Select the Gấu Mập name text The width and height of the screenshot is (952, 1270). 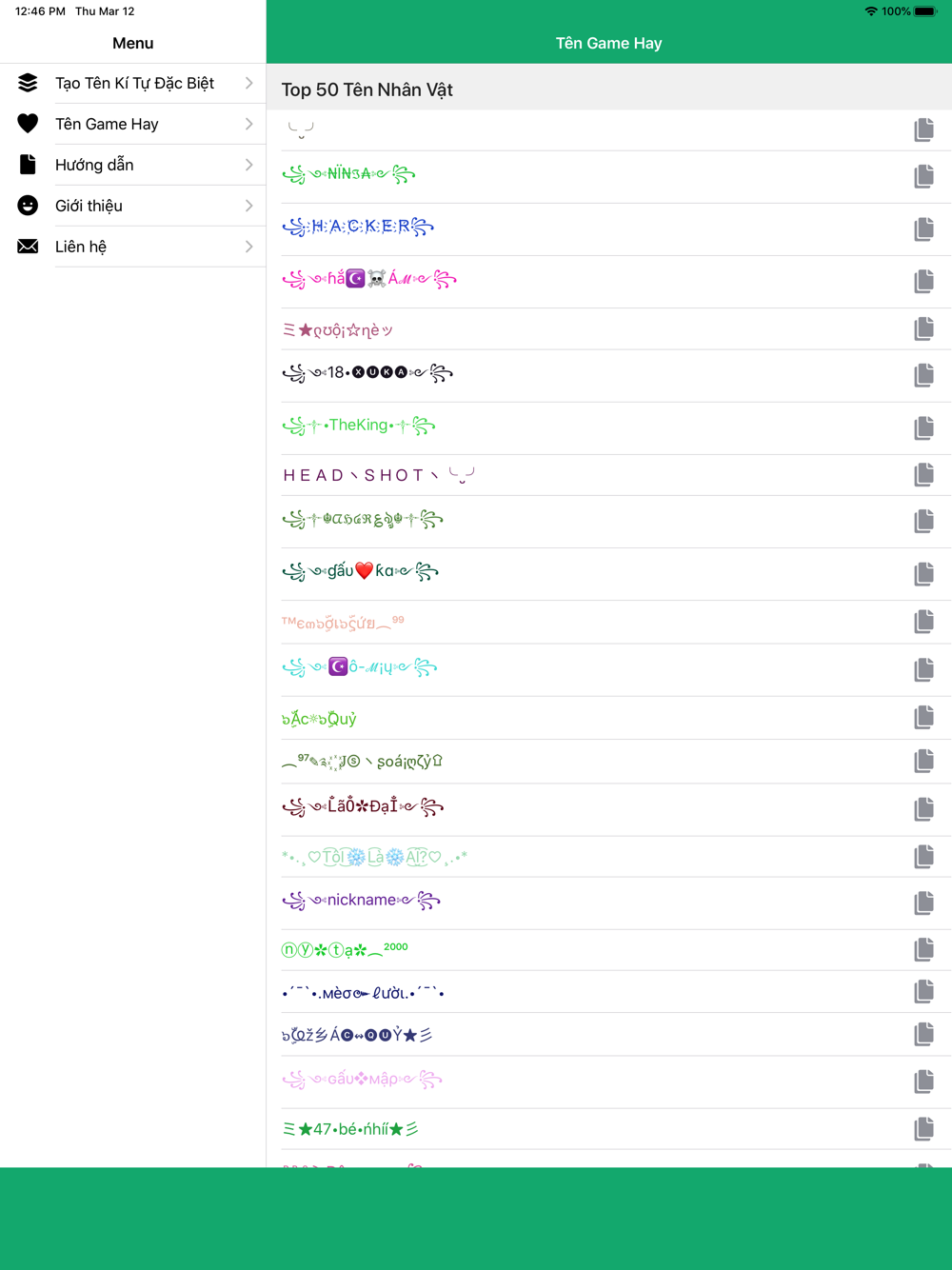click(x=363, y=1080)
